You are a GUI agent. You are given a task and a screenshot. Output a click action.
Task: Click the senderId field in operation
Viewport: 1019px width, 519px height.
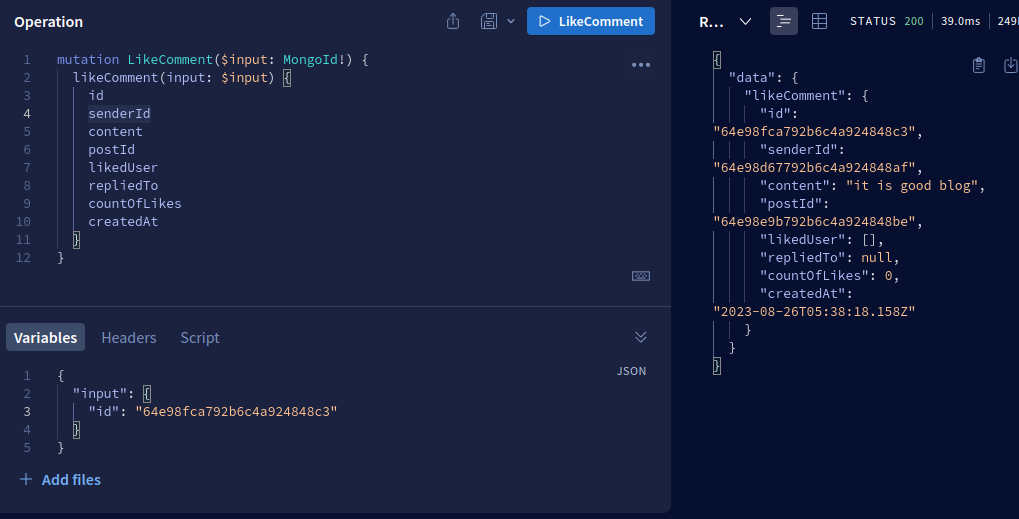(120, 114)
